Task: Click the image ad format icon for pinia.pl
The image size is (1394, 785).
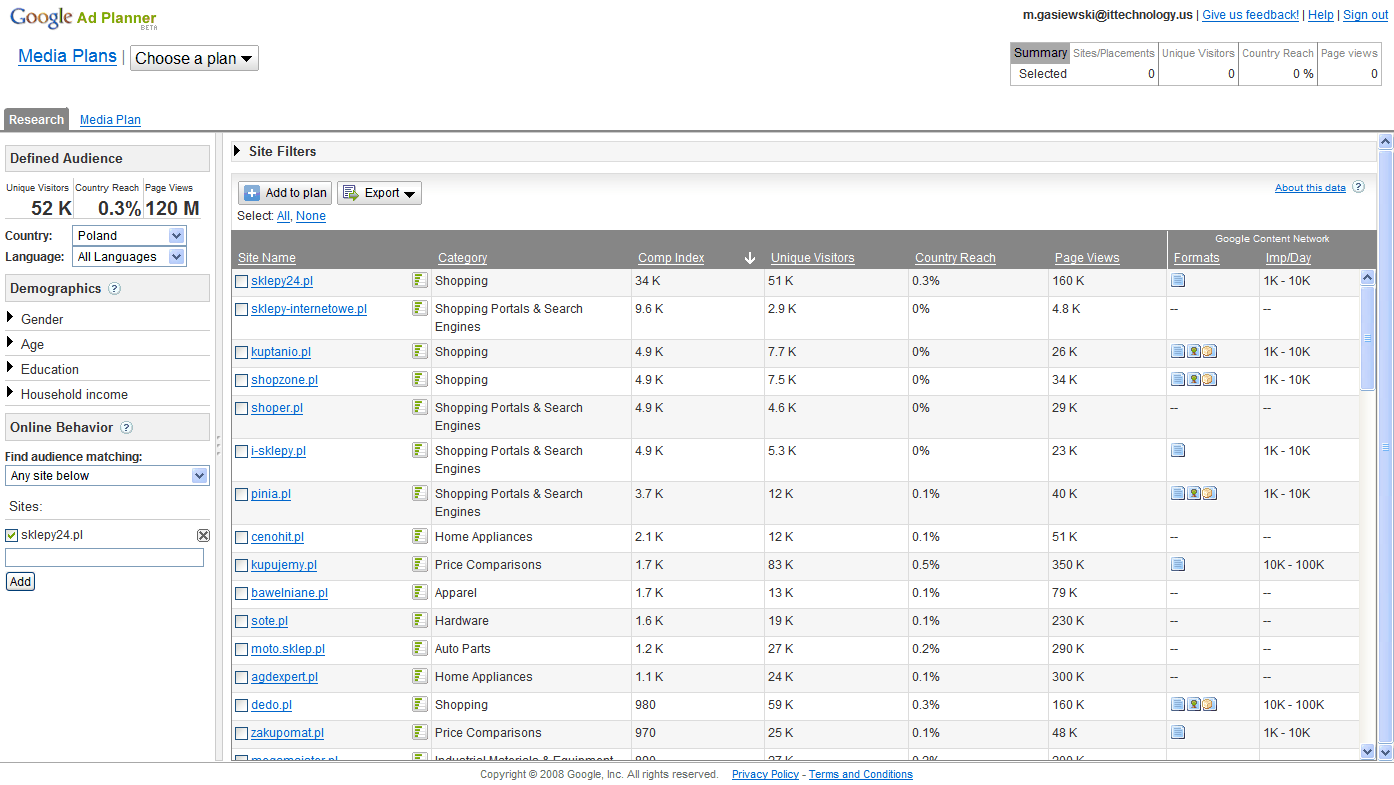Action: (1194, 494)
